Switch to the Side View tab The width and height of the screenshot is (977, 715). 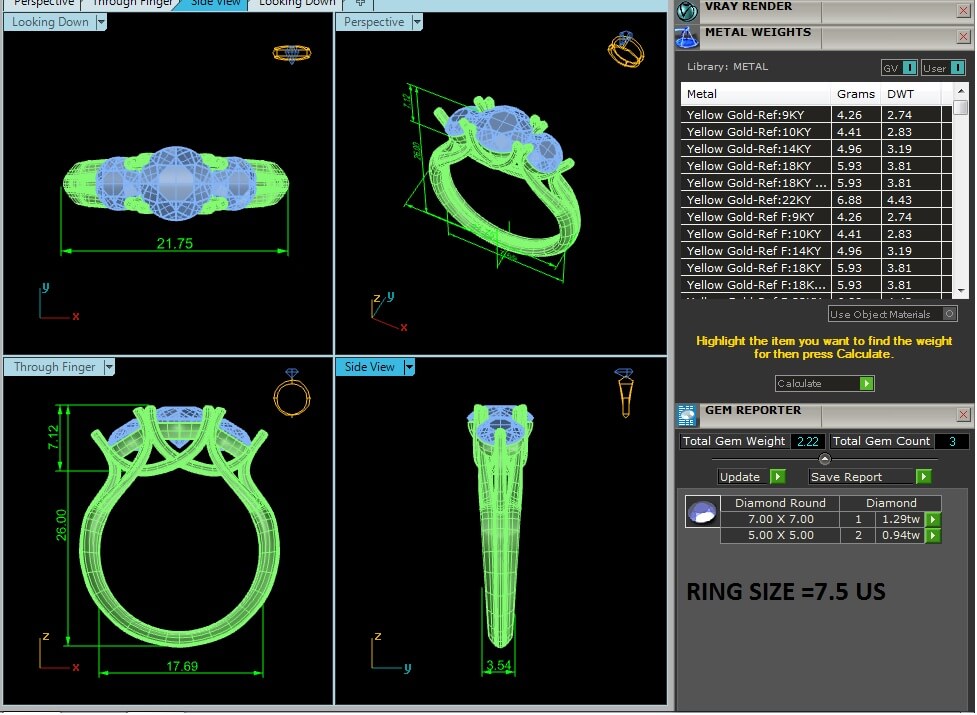(x=215, y=3)
